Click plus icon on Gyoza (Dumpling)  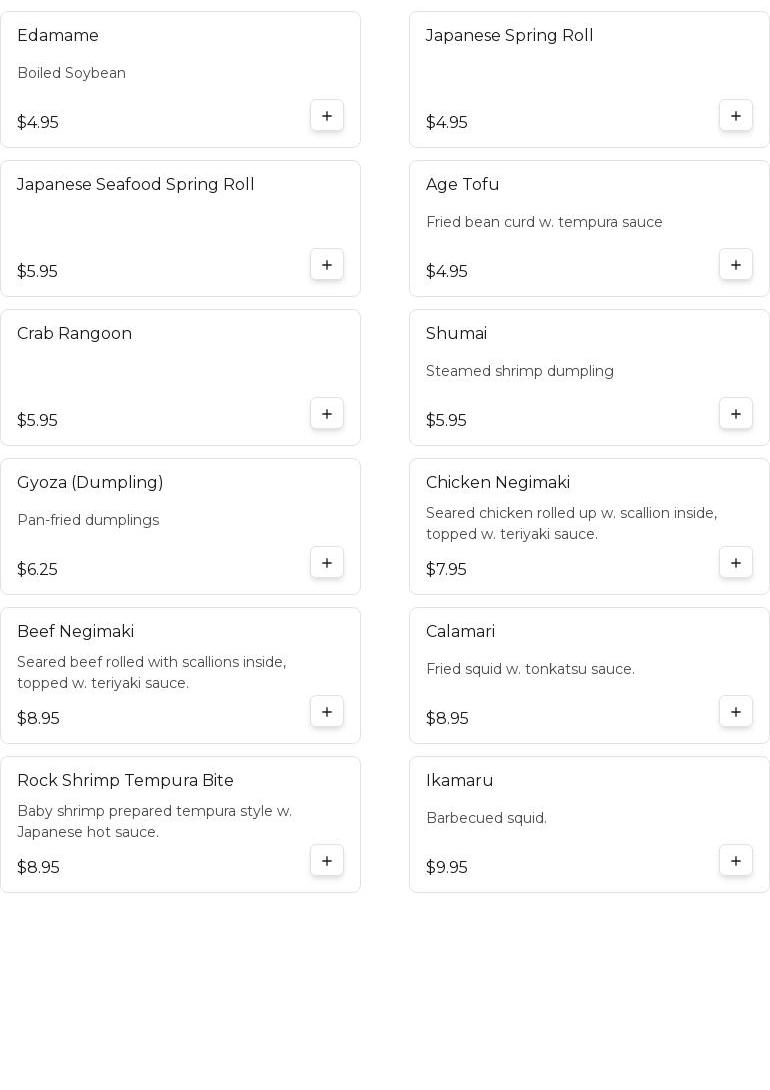tap(327, 562)
